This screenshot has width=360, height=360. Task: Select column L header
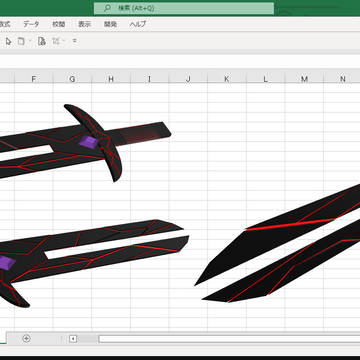point(265,79)
